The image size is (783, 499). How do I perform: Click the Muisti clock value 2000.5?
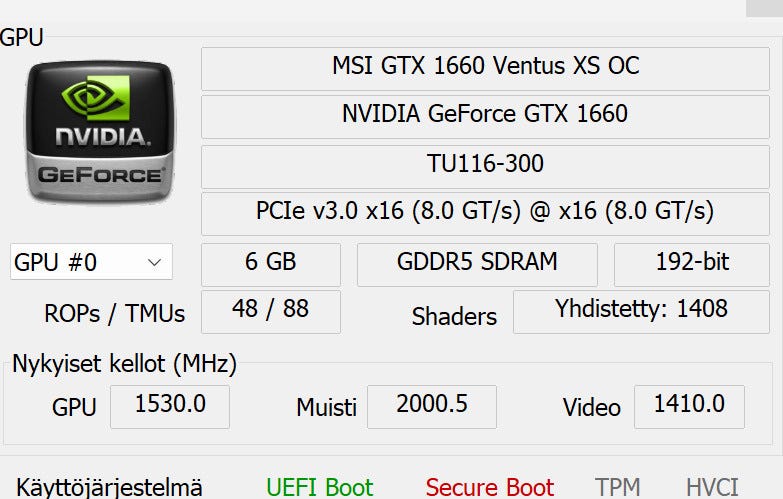pos(431,405)
